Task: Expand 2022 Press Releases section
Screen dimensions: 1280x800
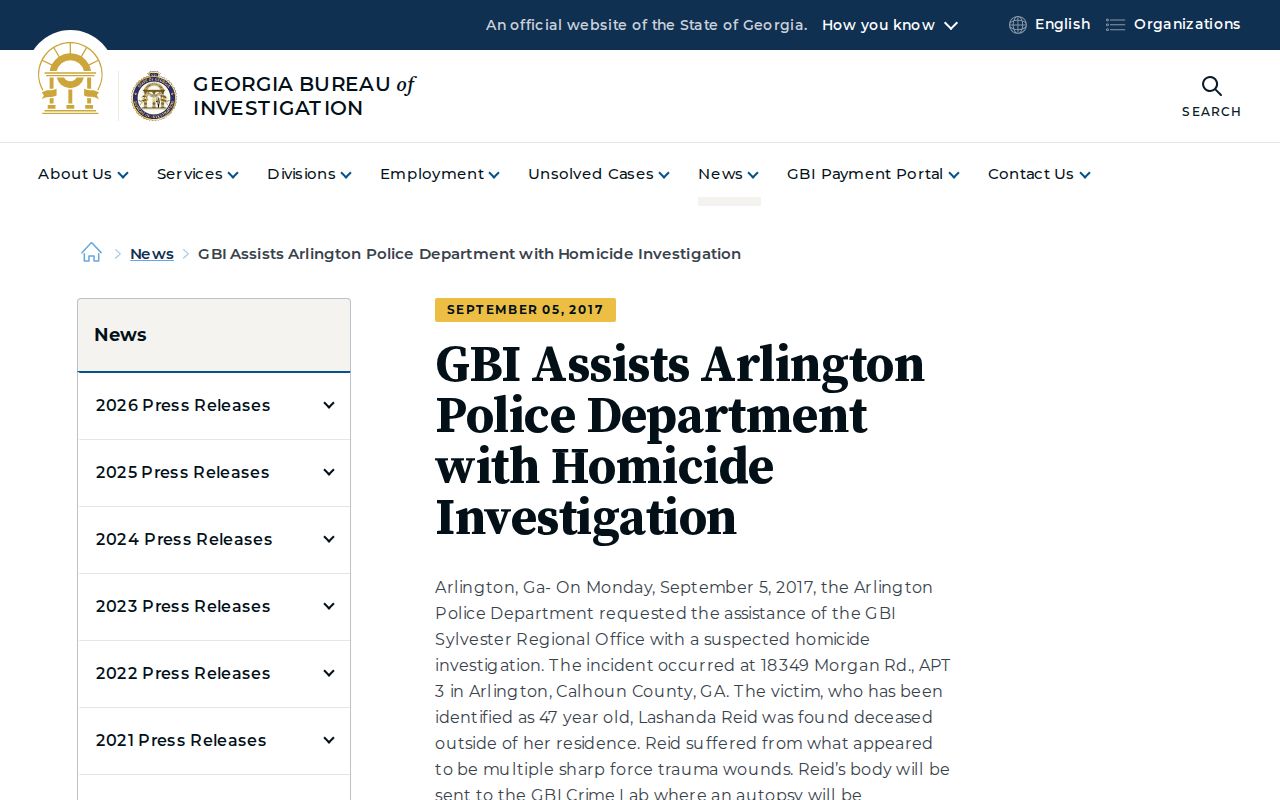Action: point(329,674)
